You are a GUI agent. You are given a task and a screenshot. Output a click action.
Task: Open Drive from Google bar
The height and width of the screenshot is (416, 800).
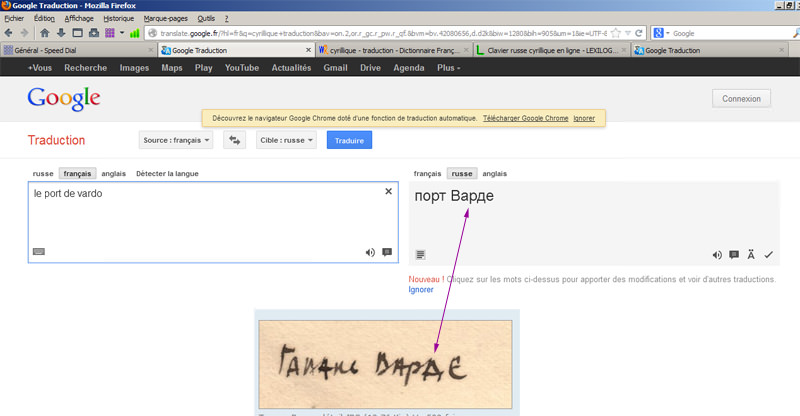(370, 67)
